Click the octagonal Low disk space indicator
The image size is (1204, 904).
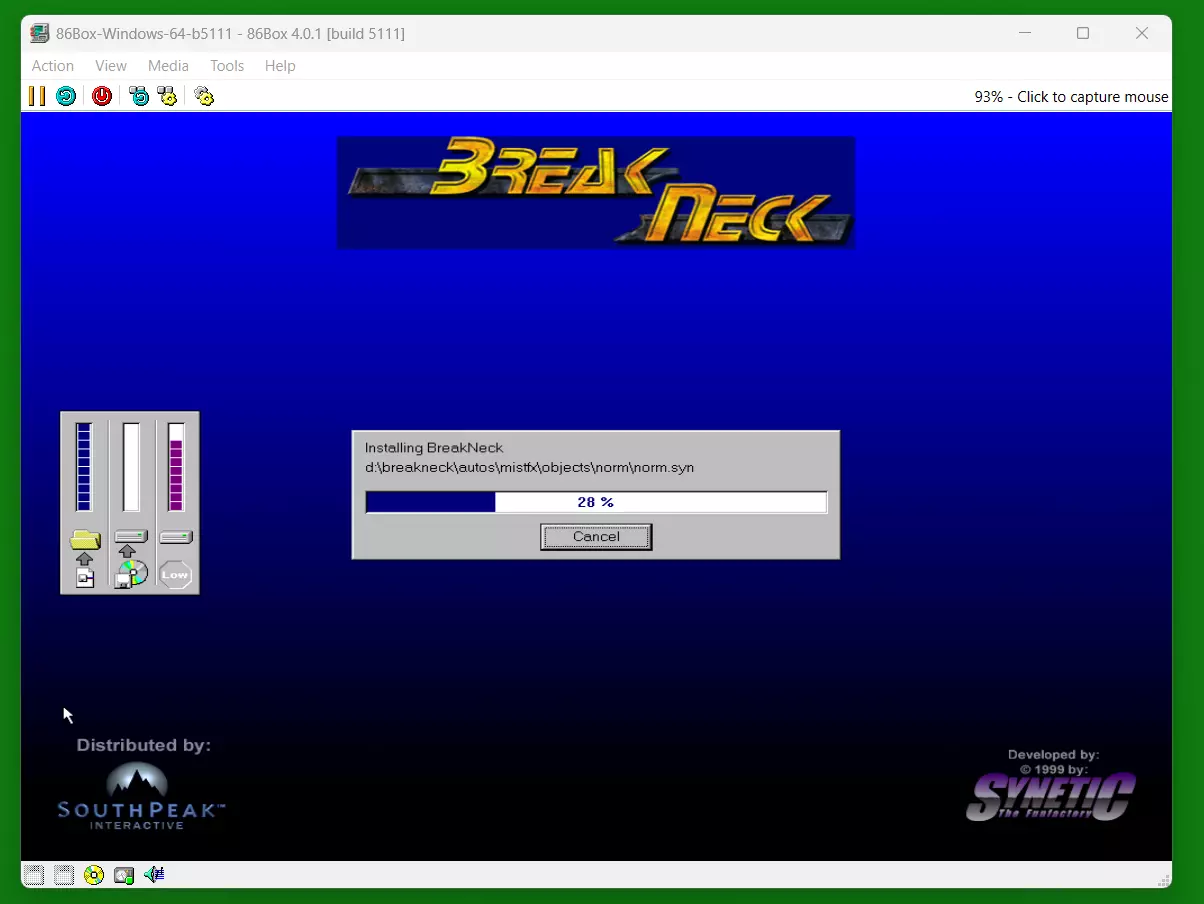[175, 575]
